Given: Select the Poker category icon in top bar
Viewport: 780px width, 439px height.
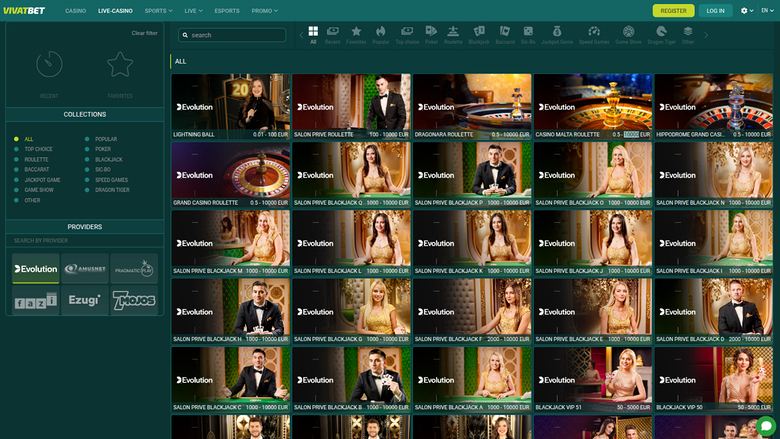Looking at the screenshot, I should pyautogui.click(x=431, y=35).
